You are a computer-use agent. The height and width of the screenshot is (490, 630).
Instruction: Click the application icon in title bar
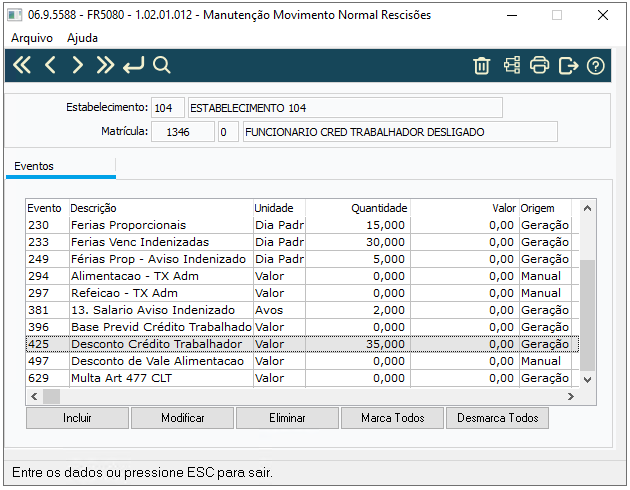(x=15, y=15)
